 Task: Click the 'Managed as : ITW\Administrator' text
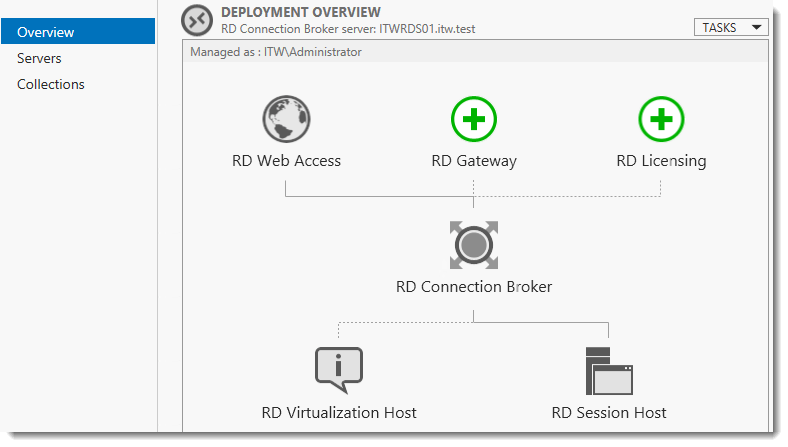coord(276,52)
